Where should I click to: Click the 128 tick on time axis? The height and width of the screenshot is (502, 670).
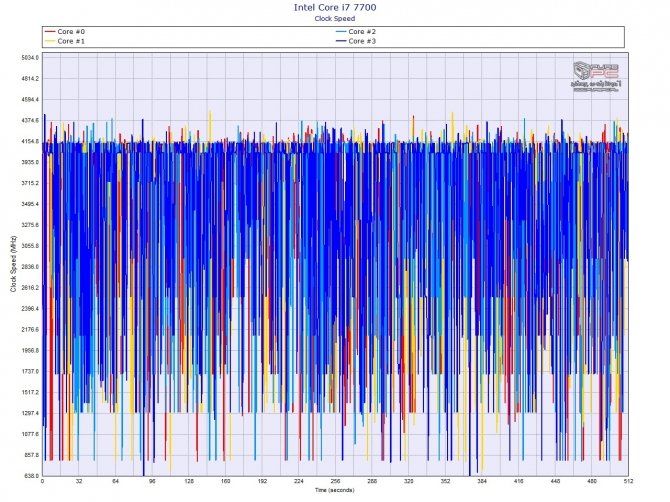(x=189, y=481)
